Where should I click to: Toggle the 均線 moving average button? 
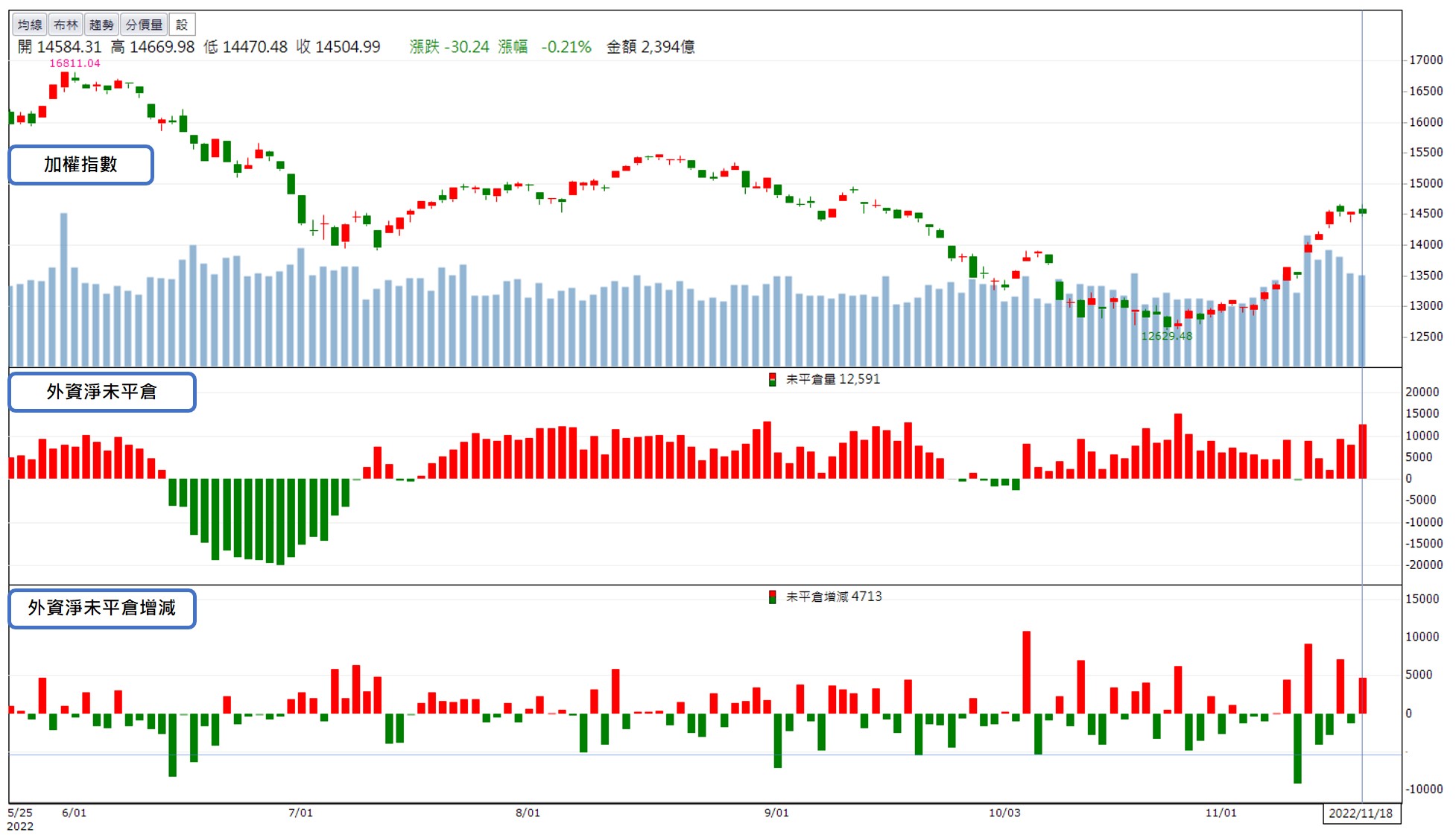[30, 25]
